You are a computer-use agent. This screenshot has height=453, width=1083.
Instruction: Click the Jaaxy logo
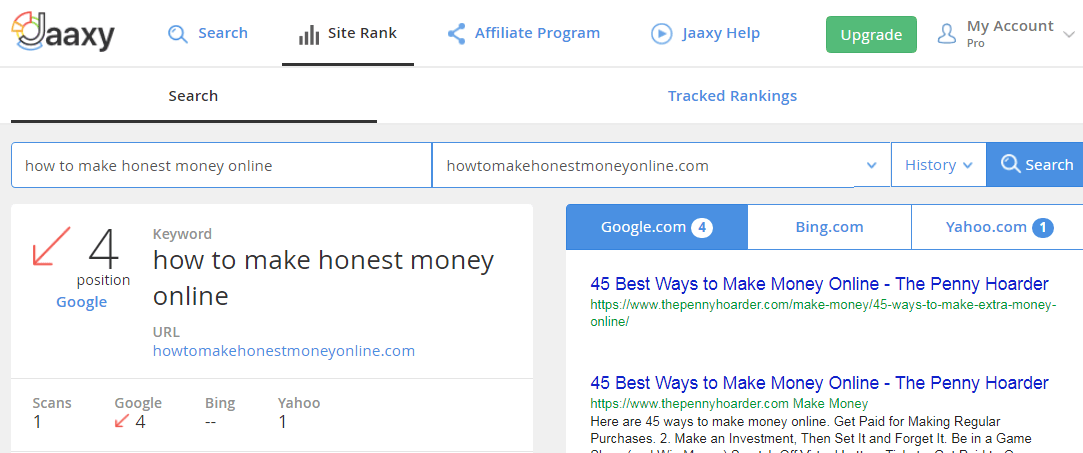(63, 32)
